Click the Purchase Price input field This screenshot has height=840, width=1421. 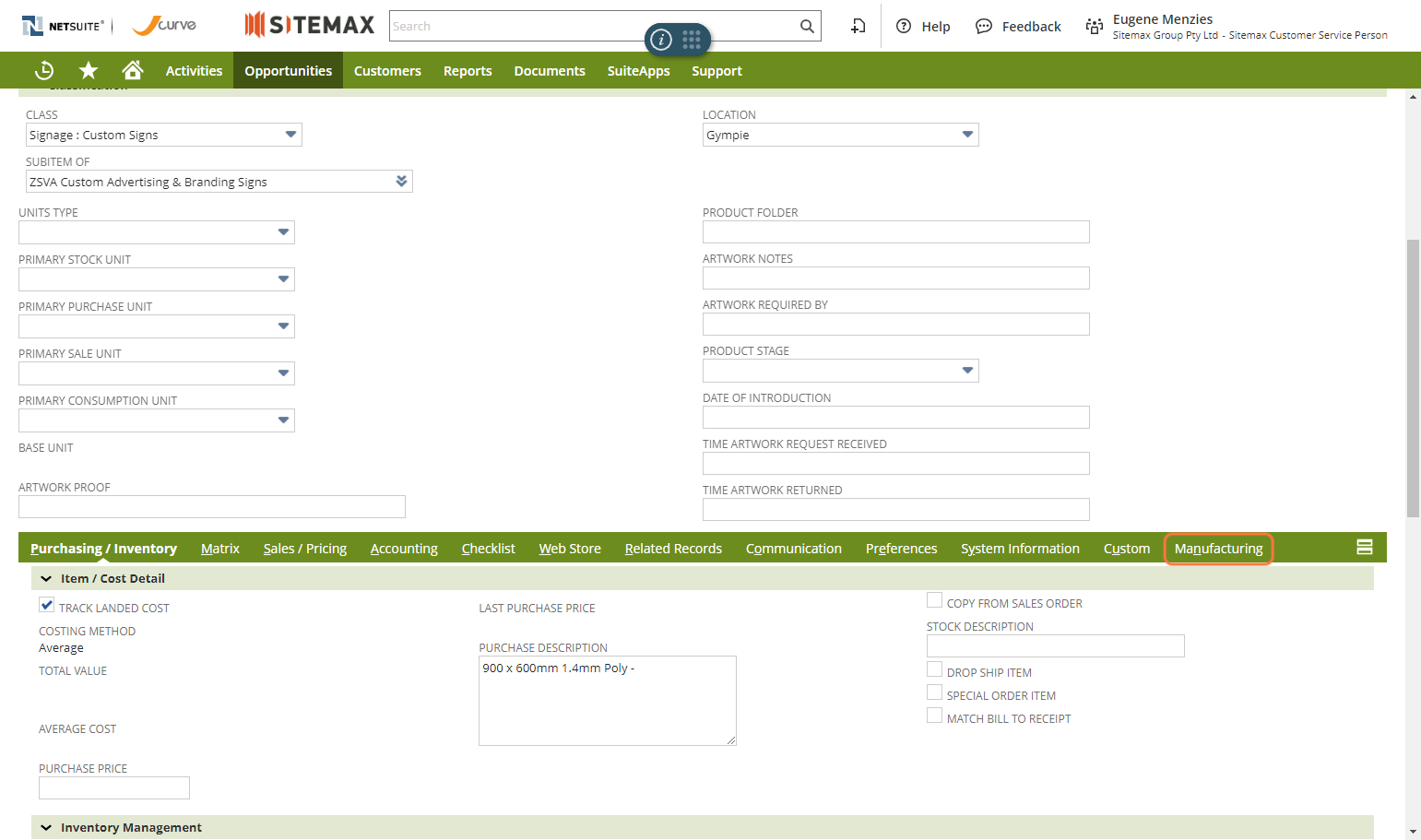[x=114, y=787]
